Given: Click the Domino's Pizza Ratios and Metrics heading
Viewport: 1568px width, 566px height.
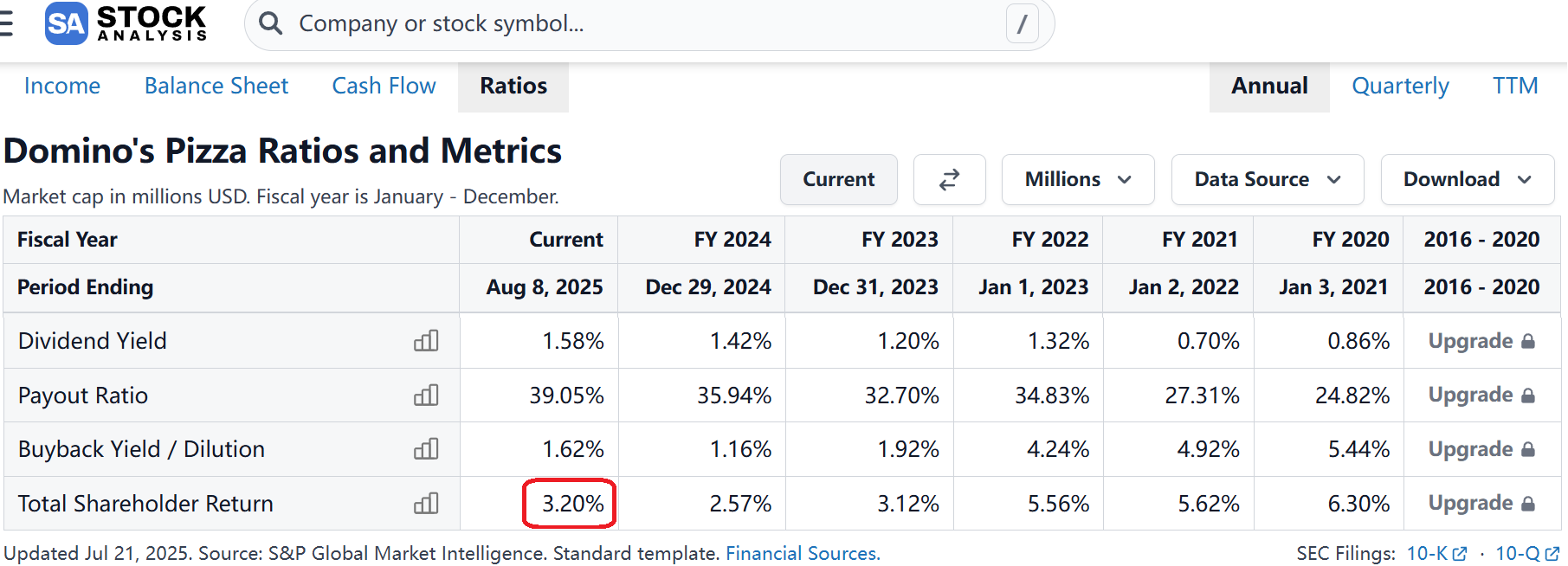Looking at the screenshot, I should pos(283,151).
